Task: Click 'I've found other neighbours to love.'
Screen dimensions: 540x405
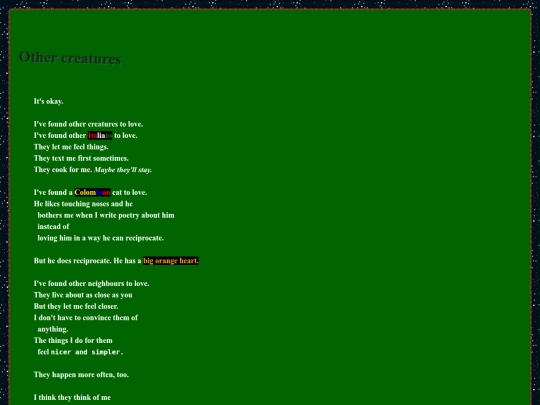Action: pyautogui.click(x=92, y=283)
